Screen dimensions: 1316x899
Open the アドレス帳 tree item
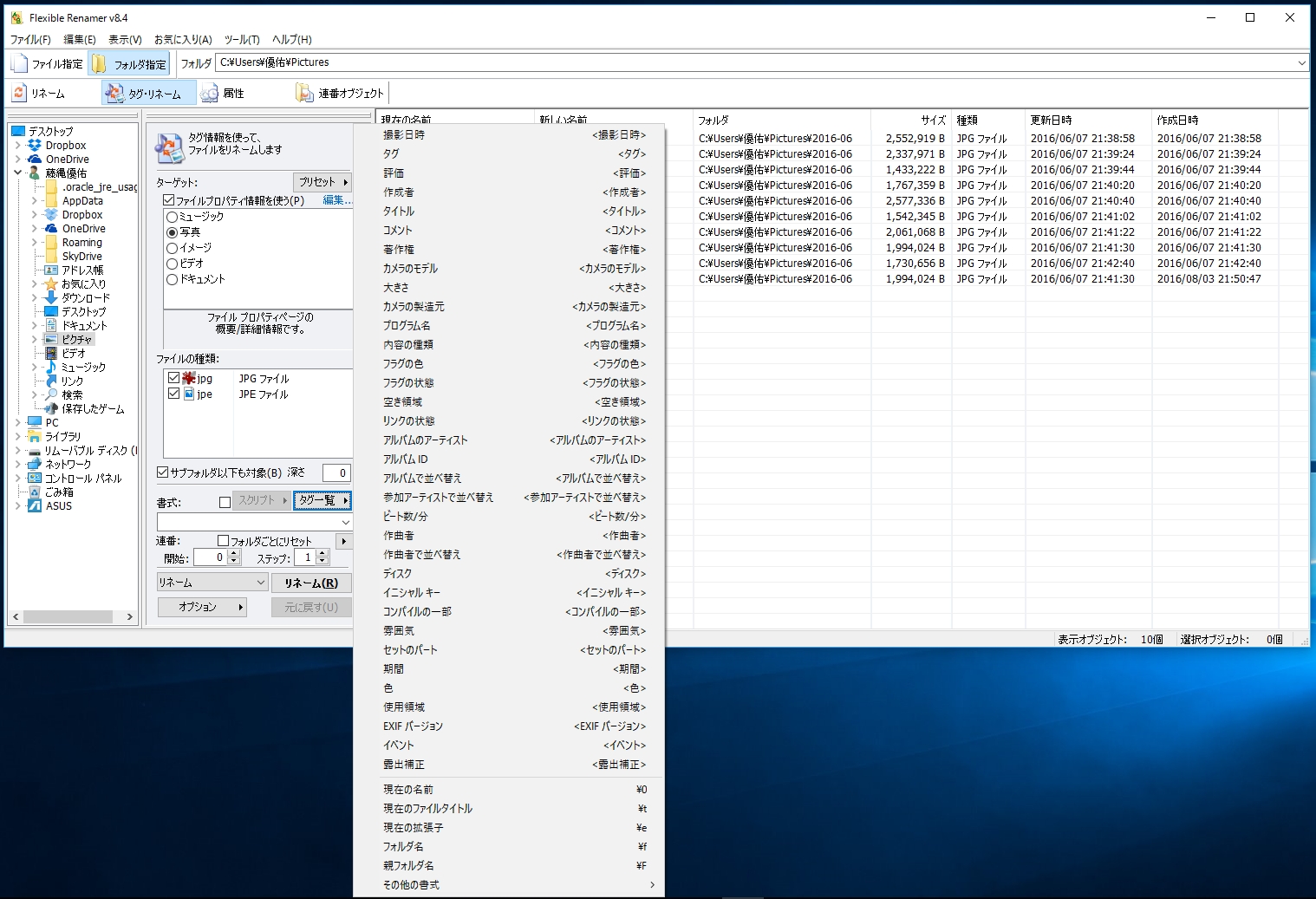pos(82,270)
